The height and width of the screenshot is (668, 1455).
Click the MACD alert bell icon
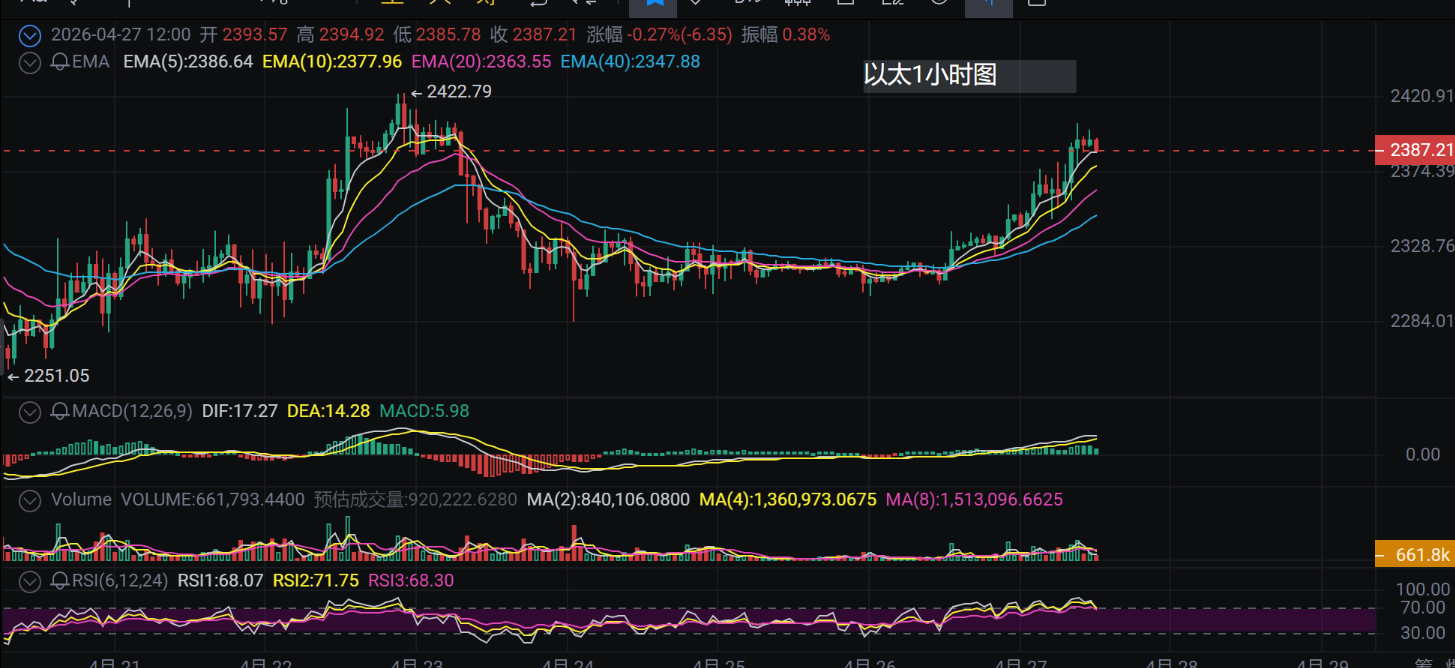point(59,411)
